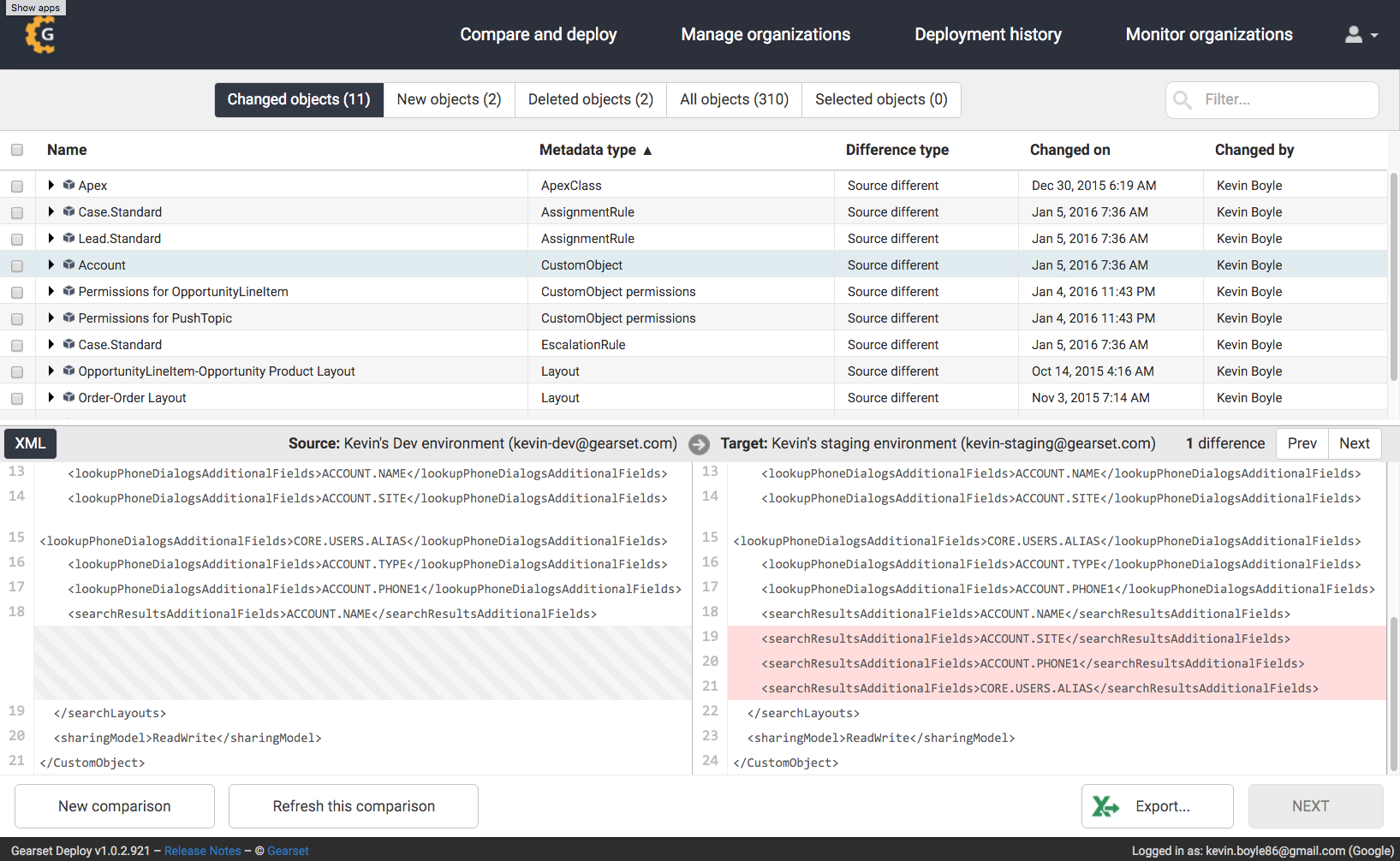
Task: Go to Prev difference
Action: (1302, 443)
